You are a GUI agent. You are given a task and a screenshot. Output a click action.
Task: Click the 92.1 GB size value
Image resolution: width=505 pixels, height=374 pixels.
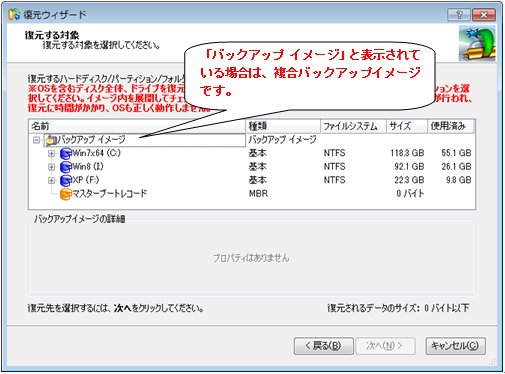(409, 167)
